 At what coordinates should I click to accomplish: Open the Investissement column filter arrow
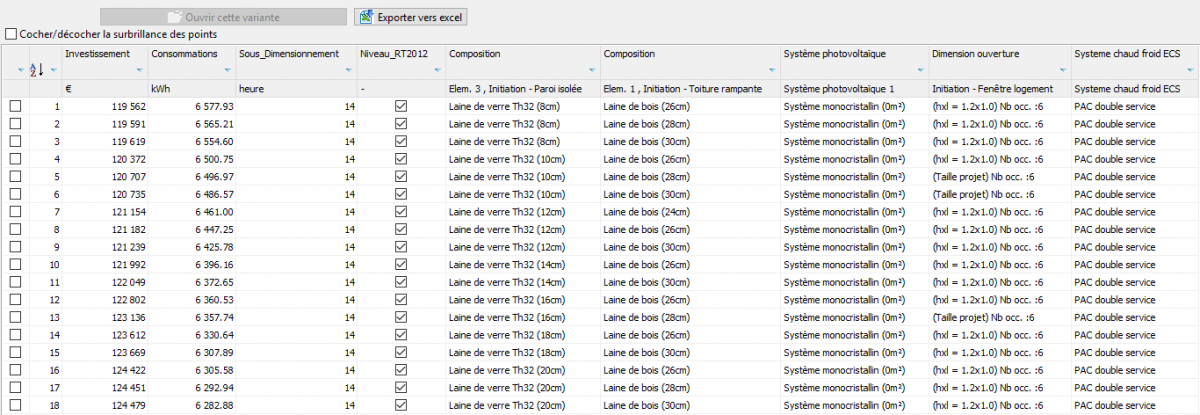coord(139,70)
